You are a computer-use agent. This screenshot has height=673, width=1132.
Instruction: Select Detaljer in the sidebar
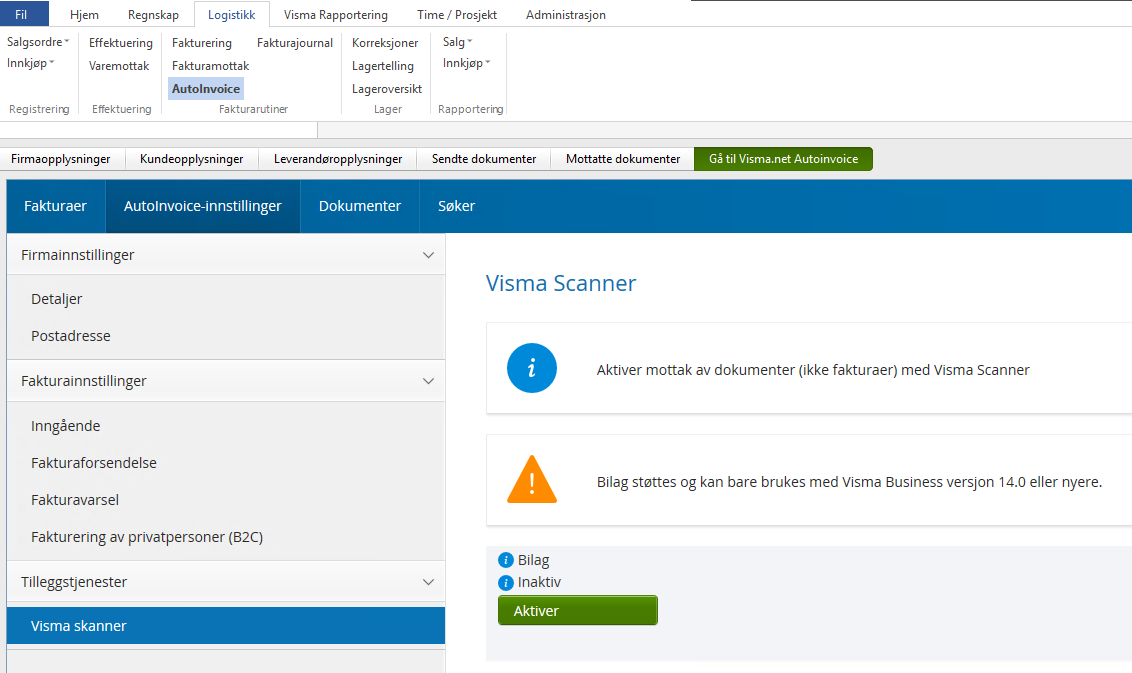tap(56, 299)
